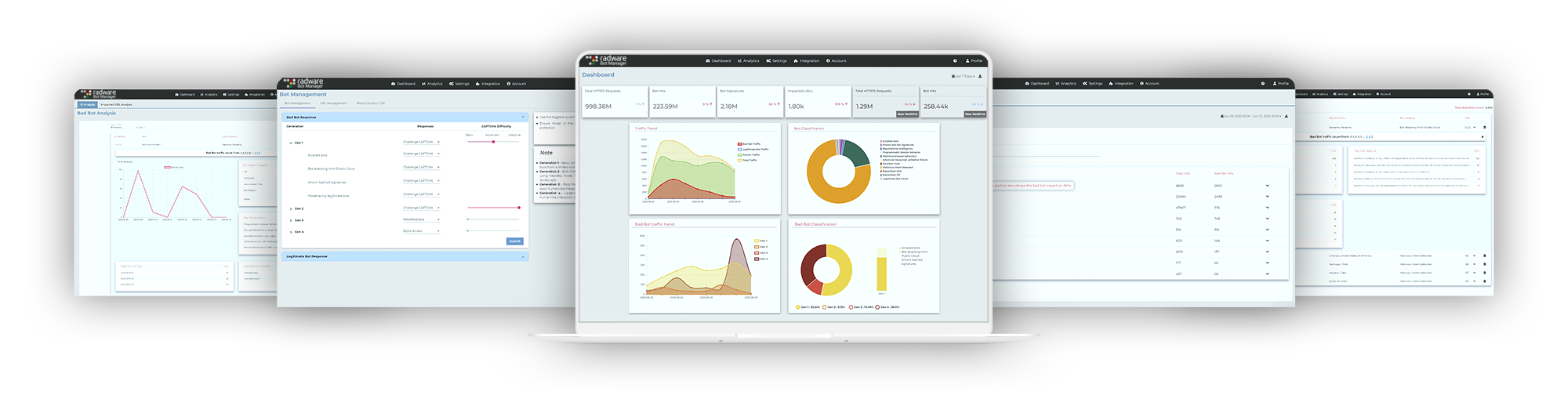Open Analytics in the Bot Management window navbar
1568x395 pixels.
pos(433,83)
